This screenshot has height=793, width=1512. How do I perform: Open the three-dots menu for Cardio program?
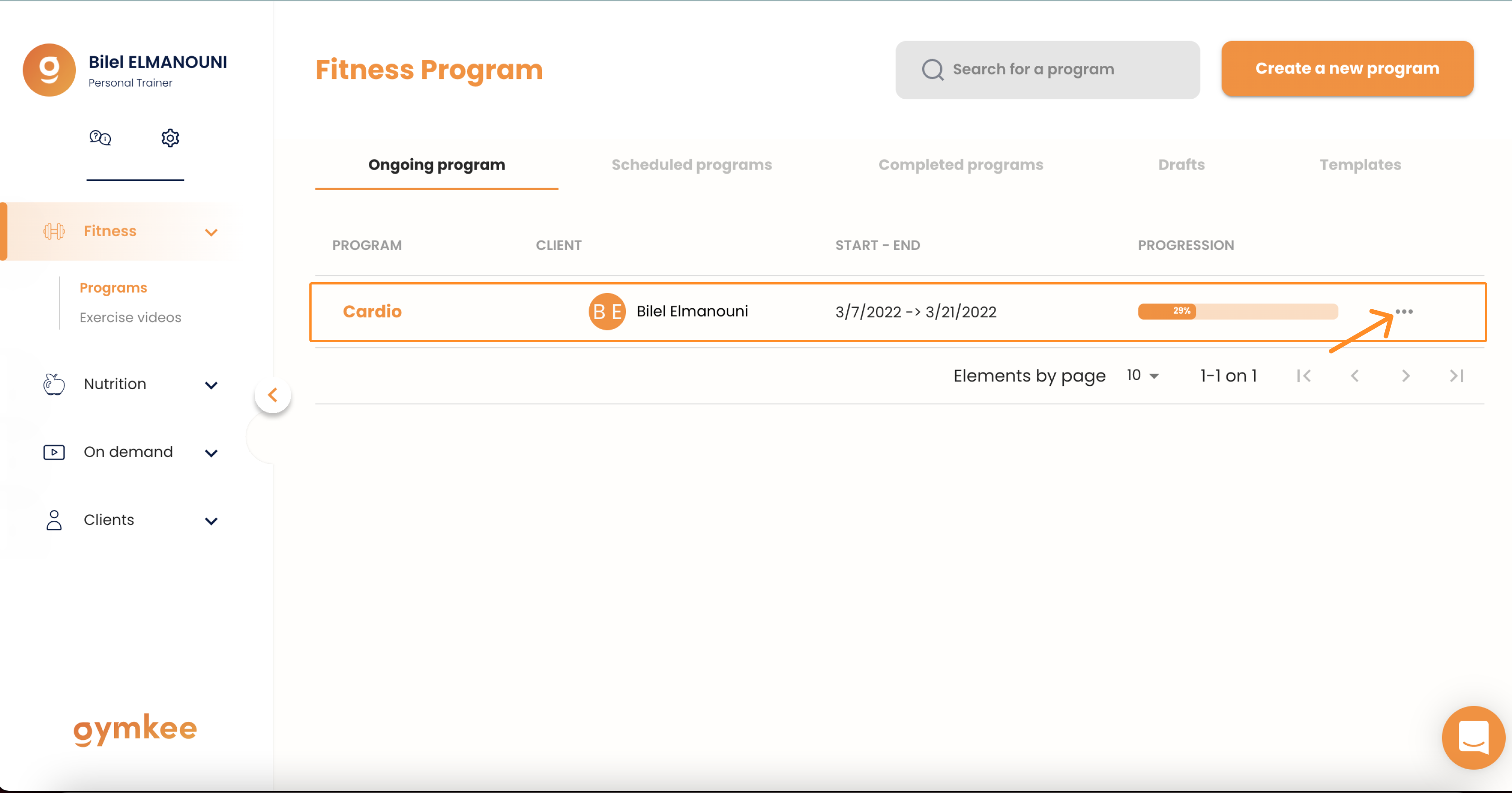click(x=1404, y=312)
